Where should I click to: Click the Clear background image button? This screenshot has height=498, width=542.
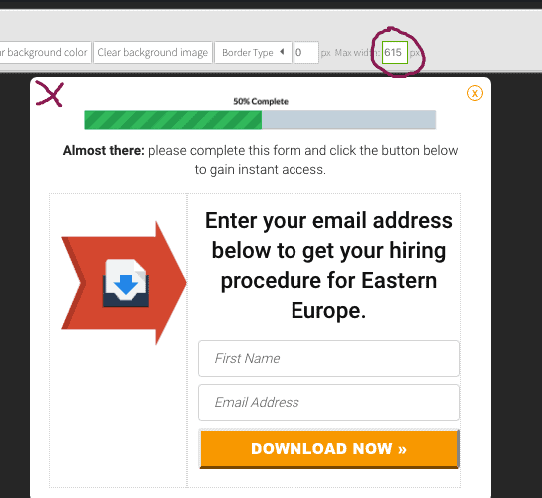153,53
